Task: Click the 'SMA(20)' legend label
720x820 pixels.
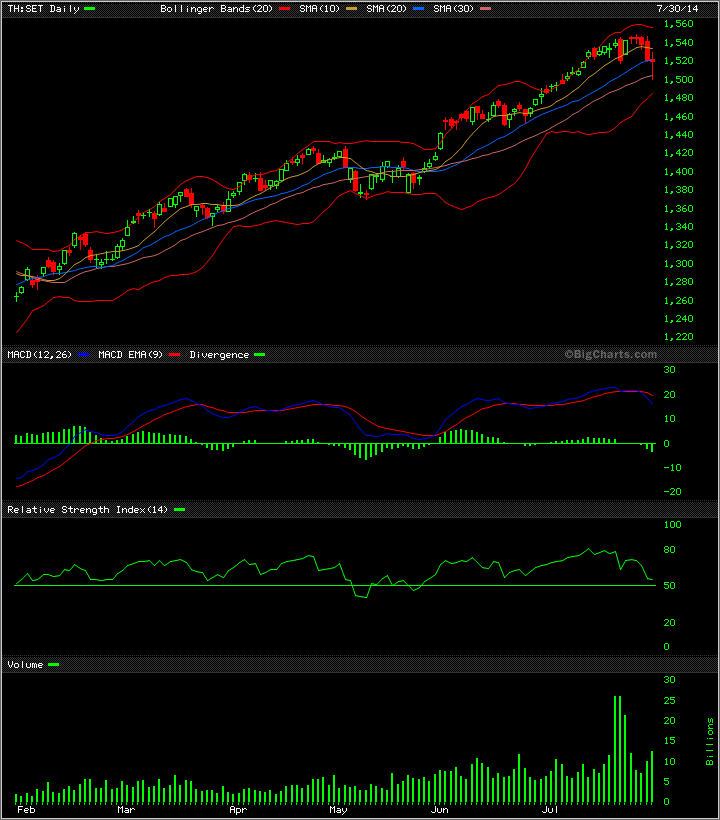Action: click(x=386, y=9)
